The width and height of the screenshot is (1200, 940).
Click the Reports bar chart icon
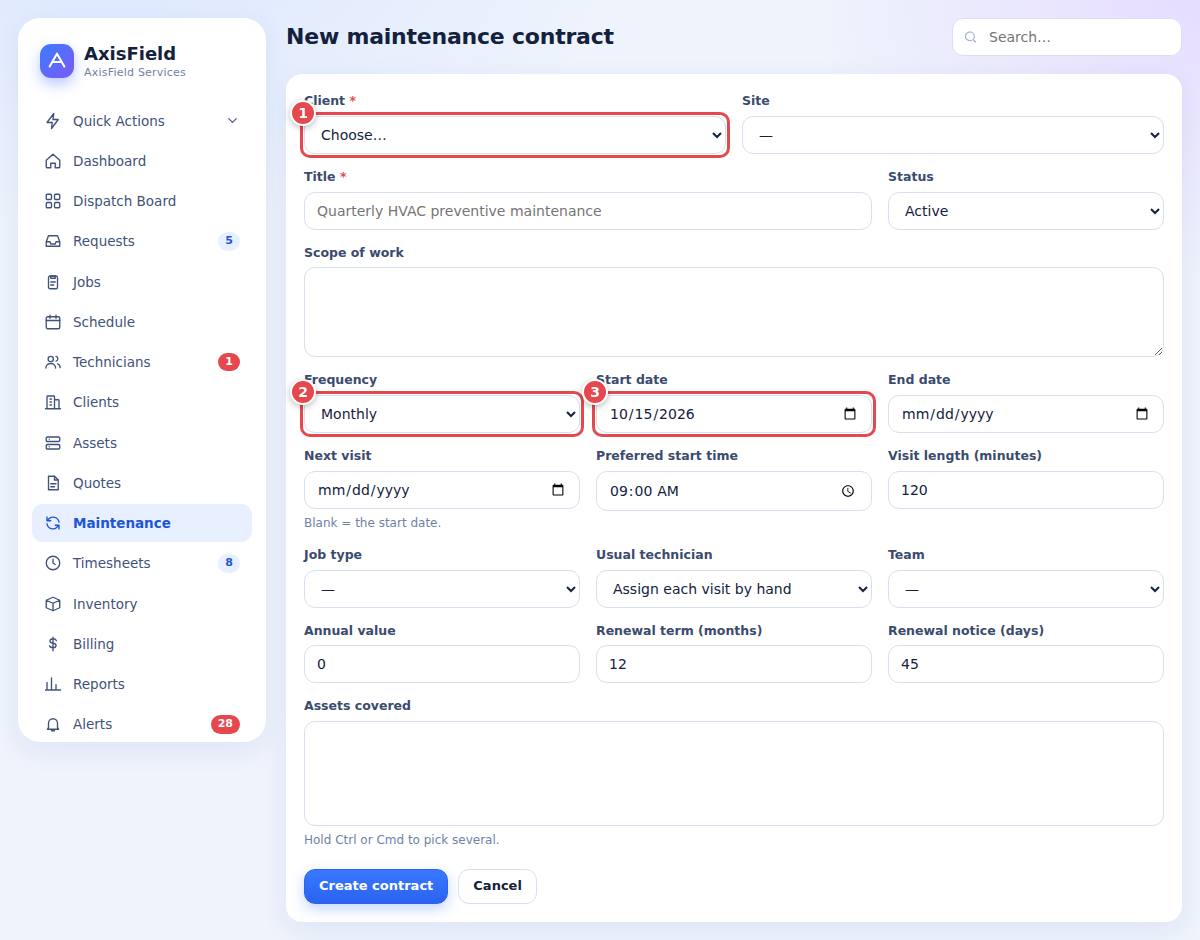(53, 684)
